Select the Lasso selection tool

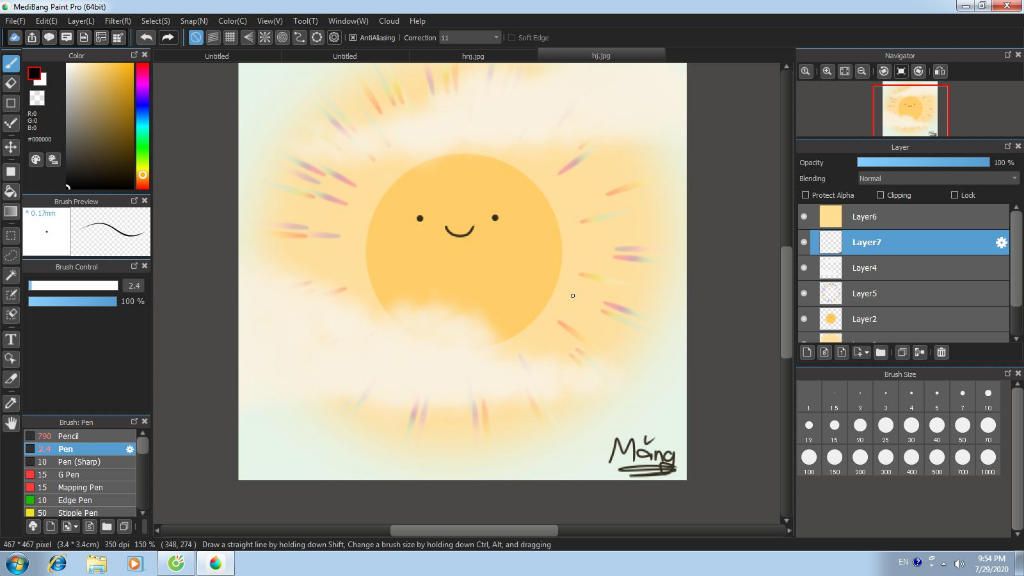11,255
